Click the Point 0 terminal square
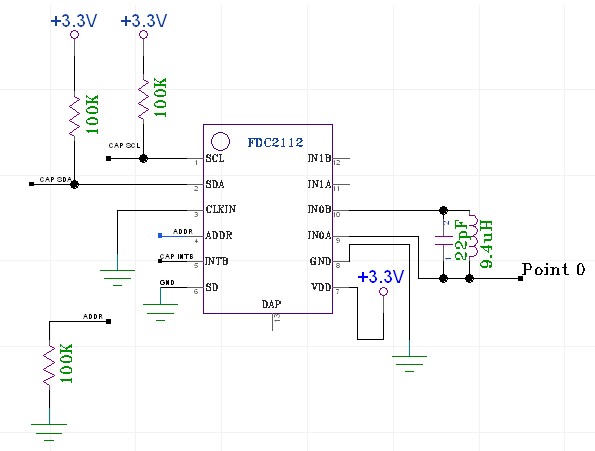Screen dimensions: 595x451 tap(521, 278)
